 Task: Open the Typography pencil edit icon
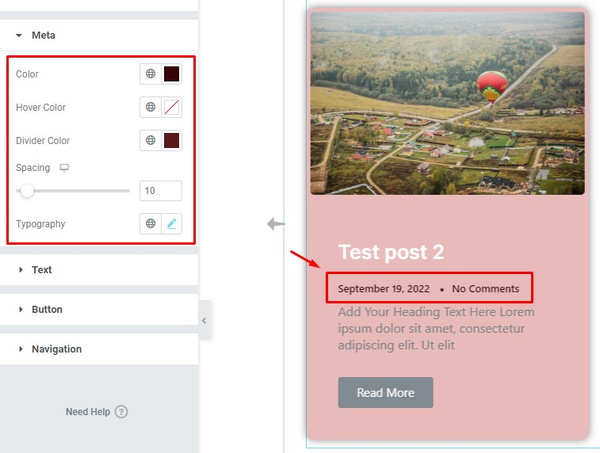[171, 223]
